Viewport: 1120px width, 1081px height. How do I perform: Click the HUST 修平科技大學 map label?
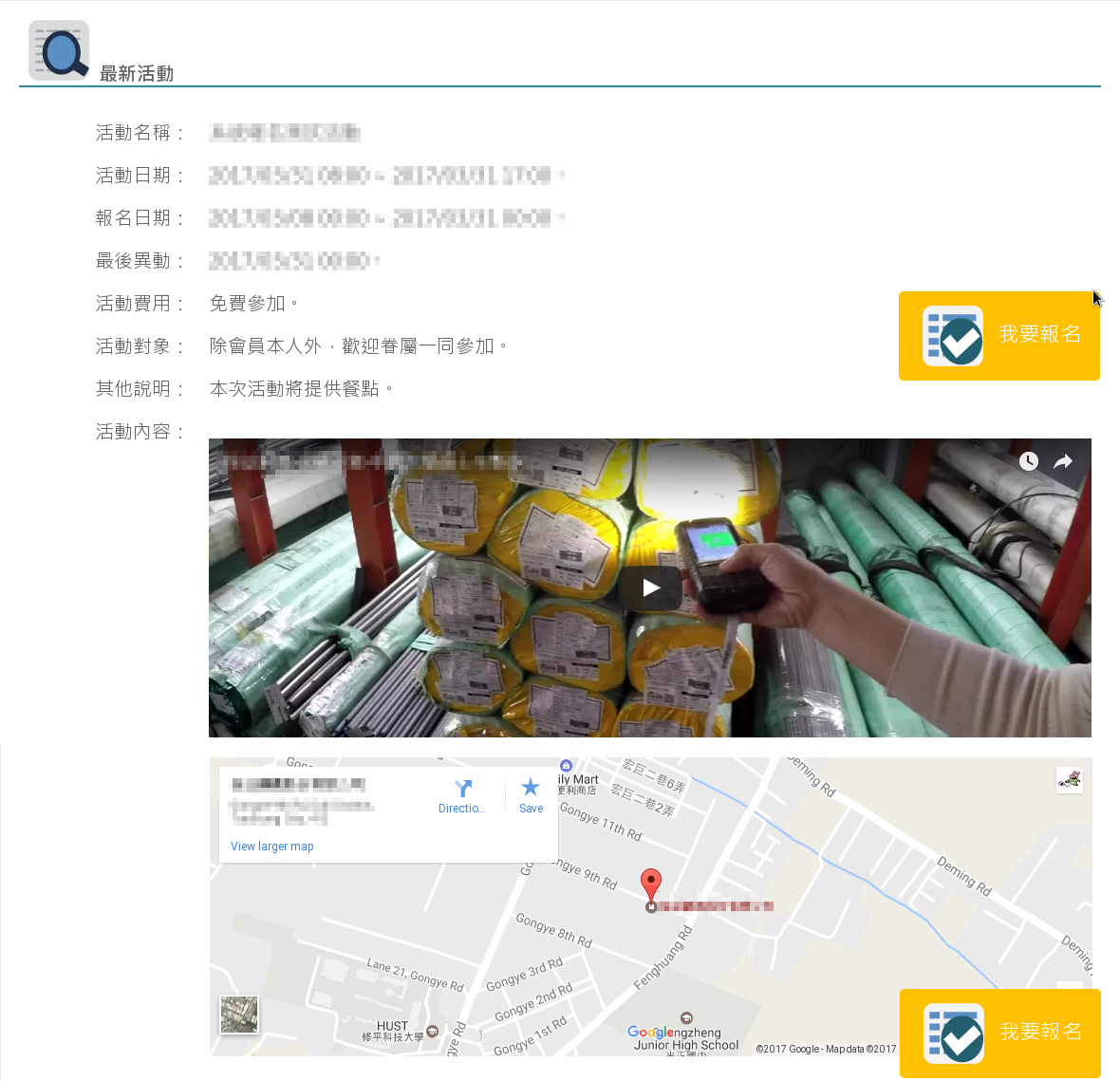[x=393, y=1031]
